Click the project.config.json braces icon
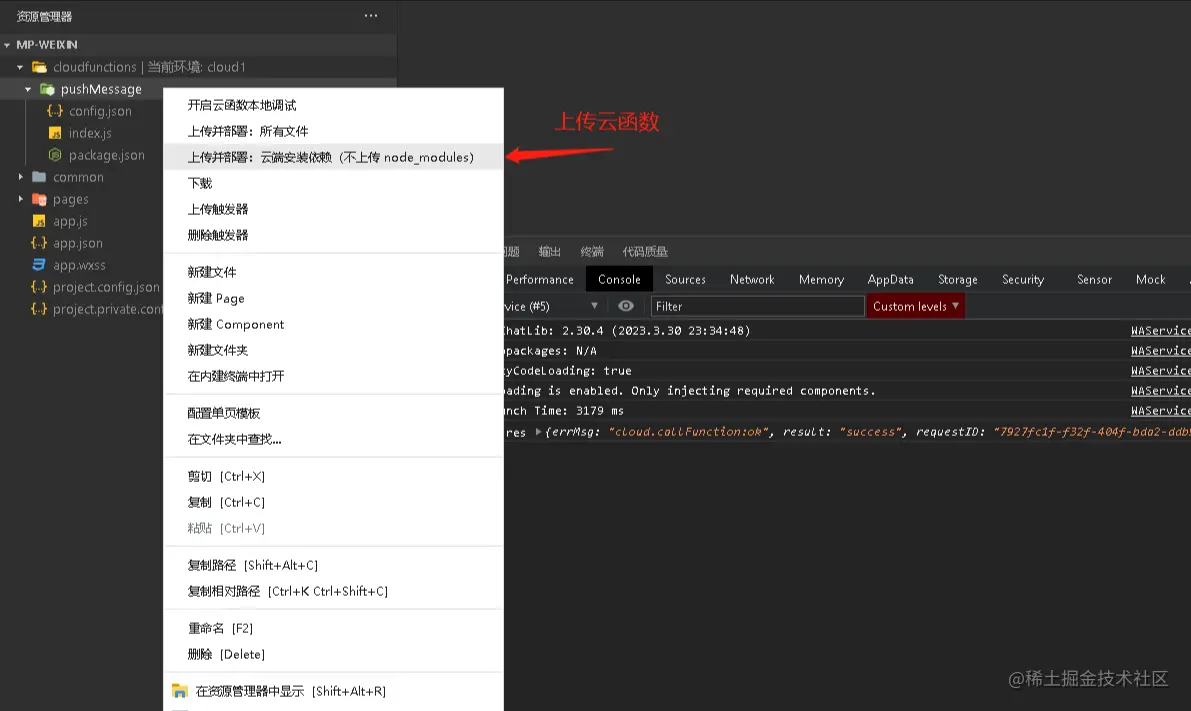Image resolution: width=1191 pixels, height=711 pixels. pyautogui.click(x=39, y=287)
